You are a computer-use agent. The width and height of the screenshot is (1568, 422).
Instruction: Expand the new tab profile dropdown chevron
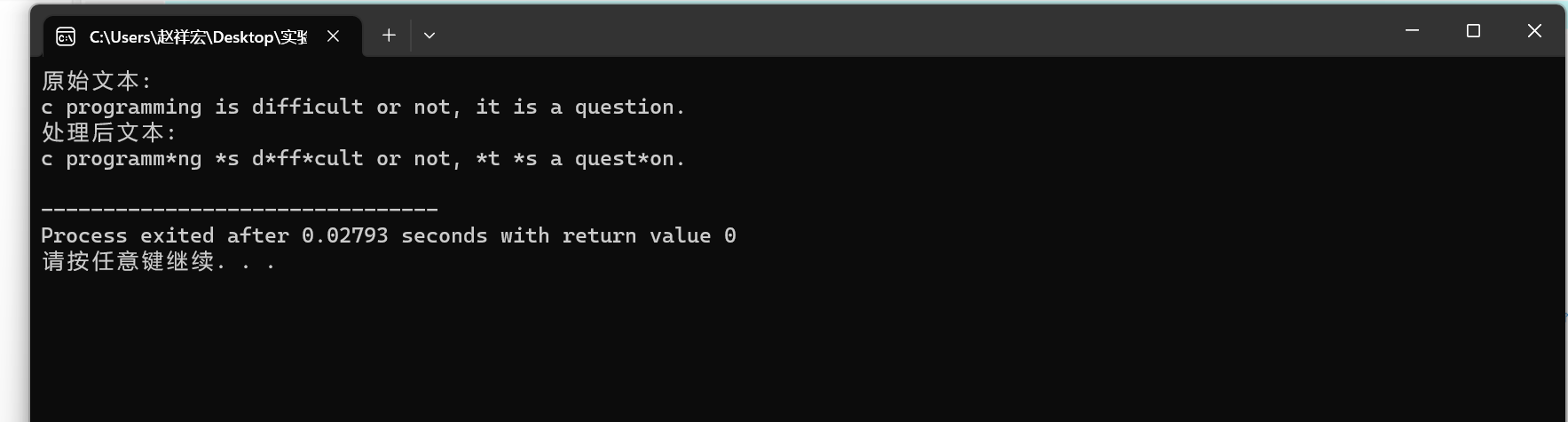click(x=429, y=36)
